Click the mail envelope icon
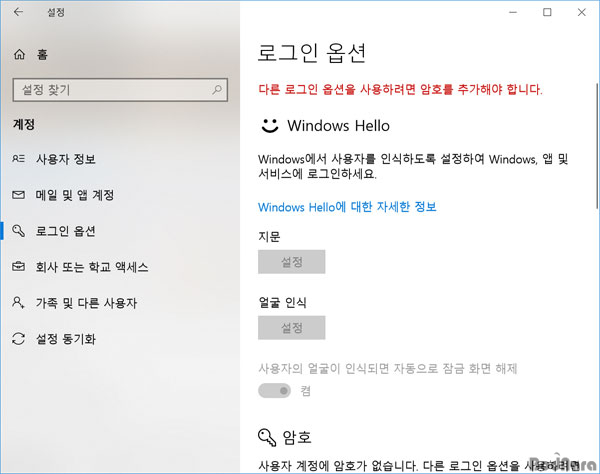The image size is (600, 474). (x=18, y=195)
